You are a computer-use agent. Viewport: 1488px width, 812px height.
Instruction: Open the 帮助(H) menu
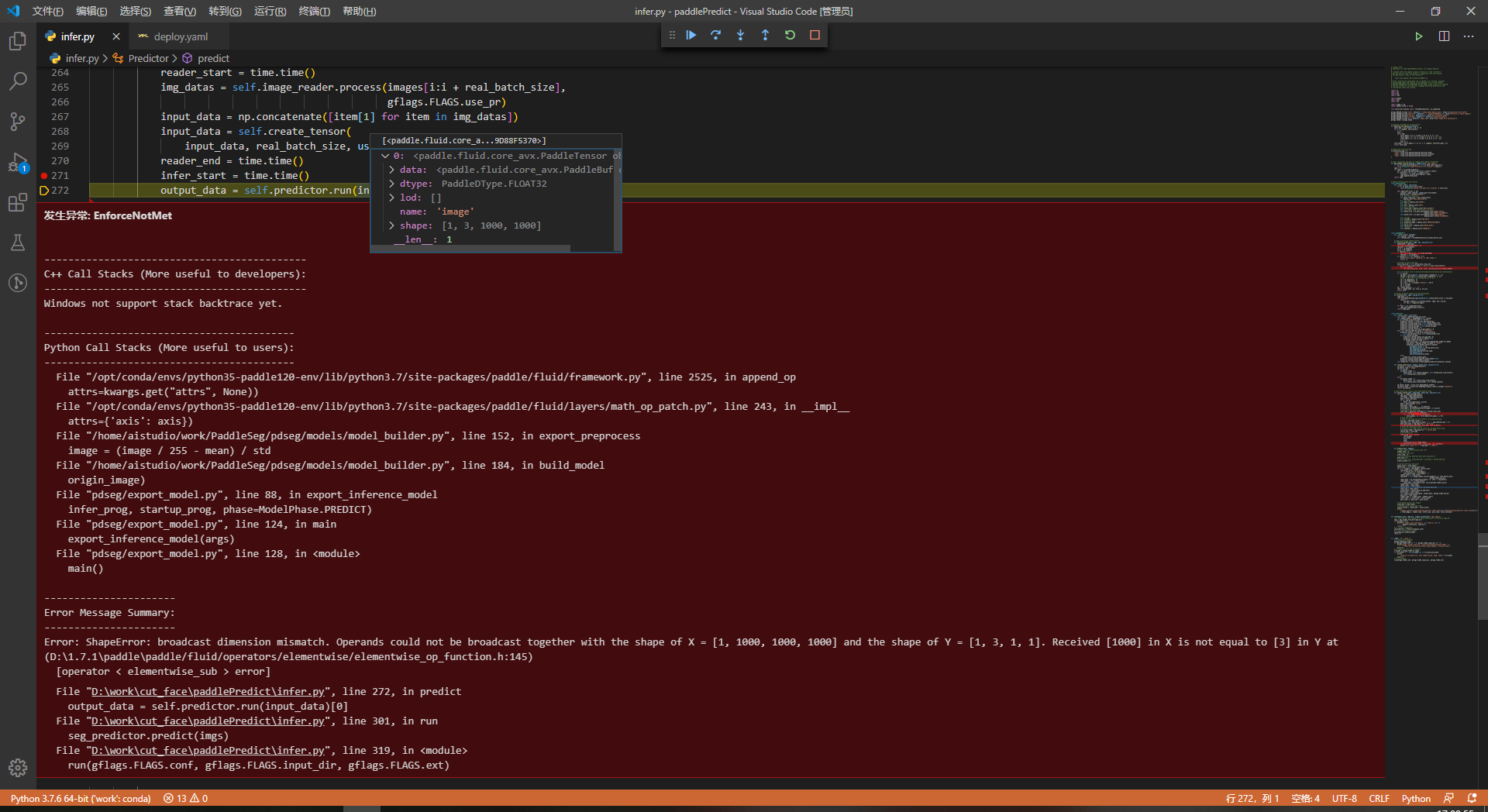(x=359, y=11)
